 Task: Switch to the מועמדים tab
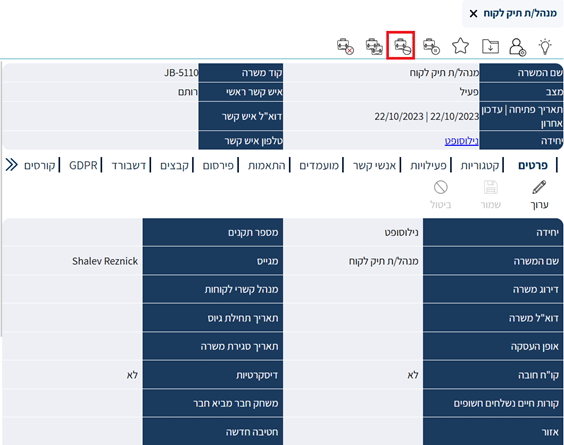[x=319, y=165]
